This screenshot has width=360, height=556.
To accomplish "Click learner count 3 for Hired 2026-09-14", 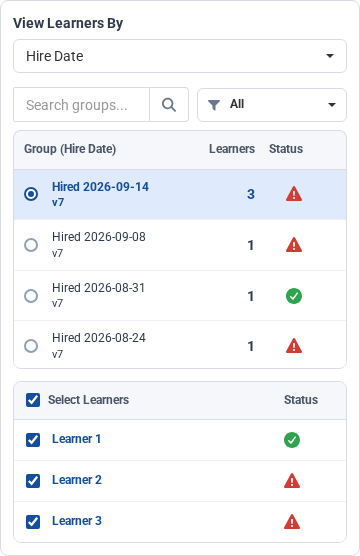I will point(251,194).
